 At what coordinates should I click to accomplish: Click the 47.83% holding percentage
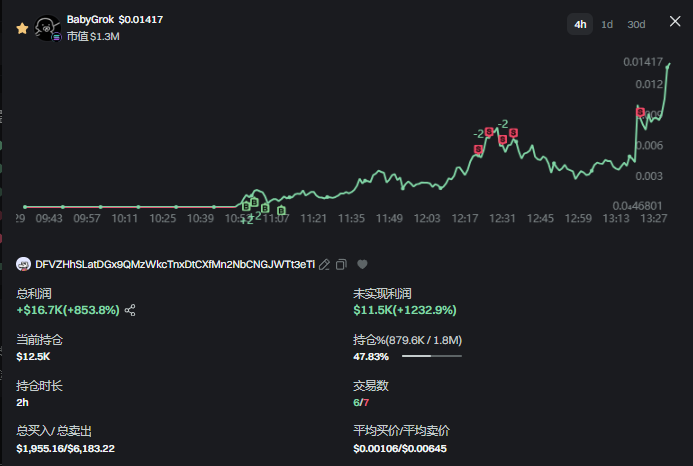pyautogui.click(x=371, y=356)
